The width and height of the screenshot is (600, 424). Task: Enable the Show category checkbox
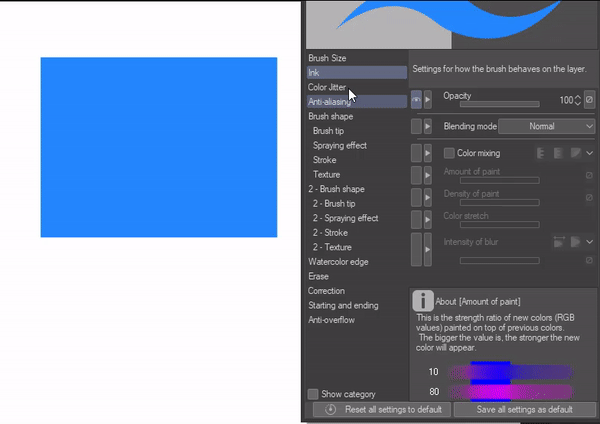(x=313, y=394)
